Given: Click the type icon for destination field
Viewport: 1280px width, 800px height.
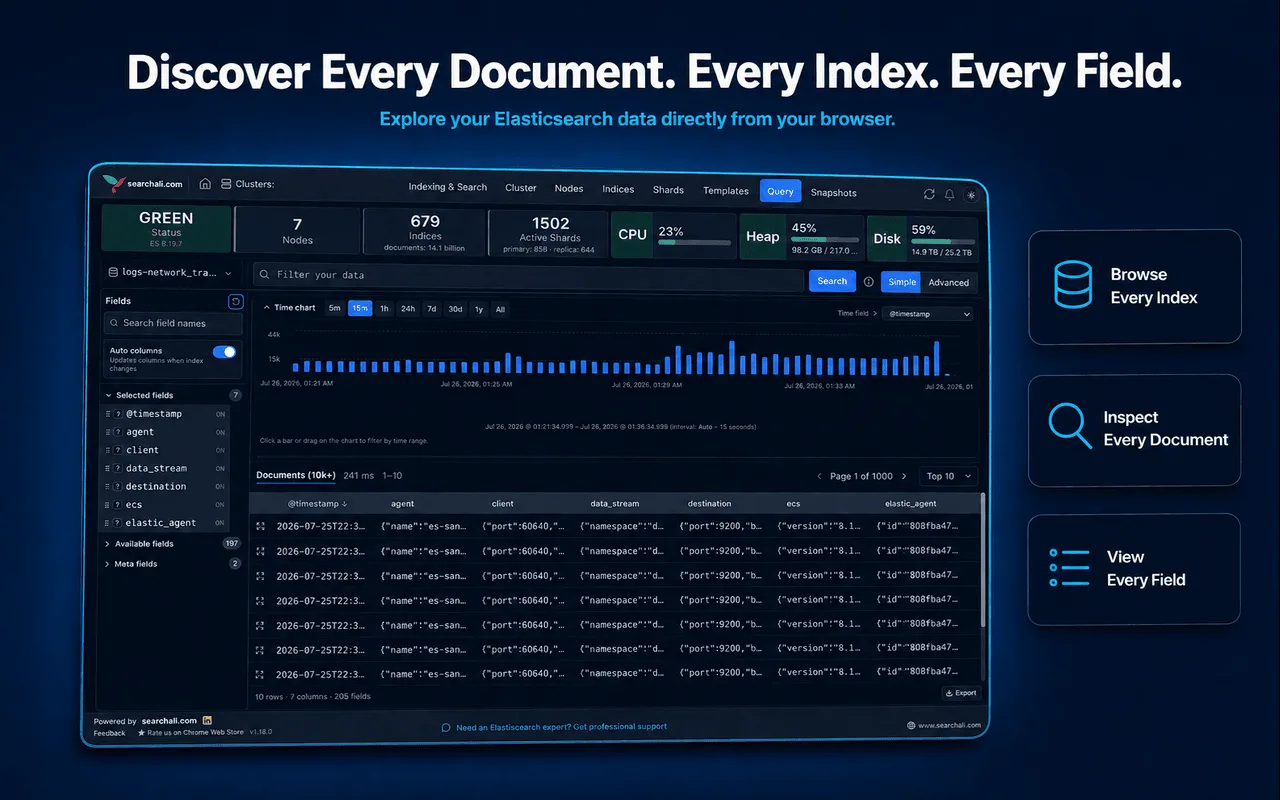Looking at the screenshot, I should (118, 486).
